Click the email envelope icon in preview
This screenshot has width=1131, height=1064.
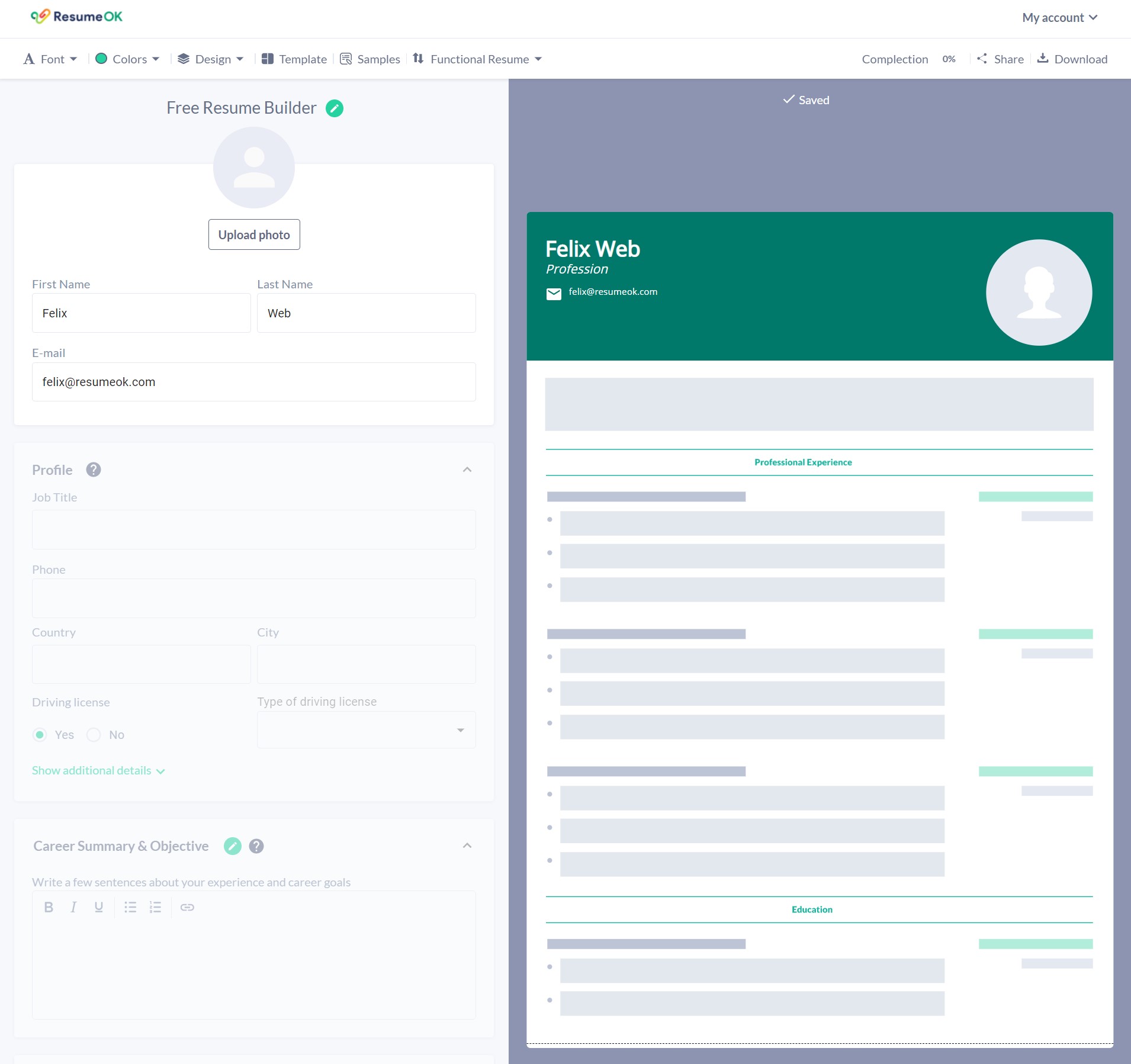554,294
